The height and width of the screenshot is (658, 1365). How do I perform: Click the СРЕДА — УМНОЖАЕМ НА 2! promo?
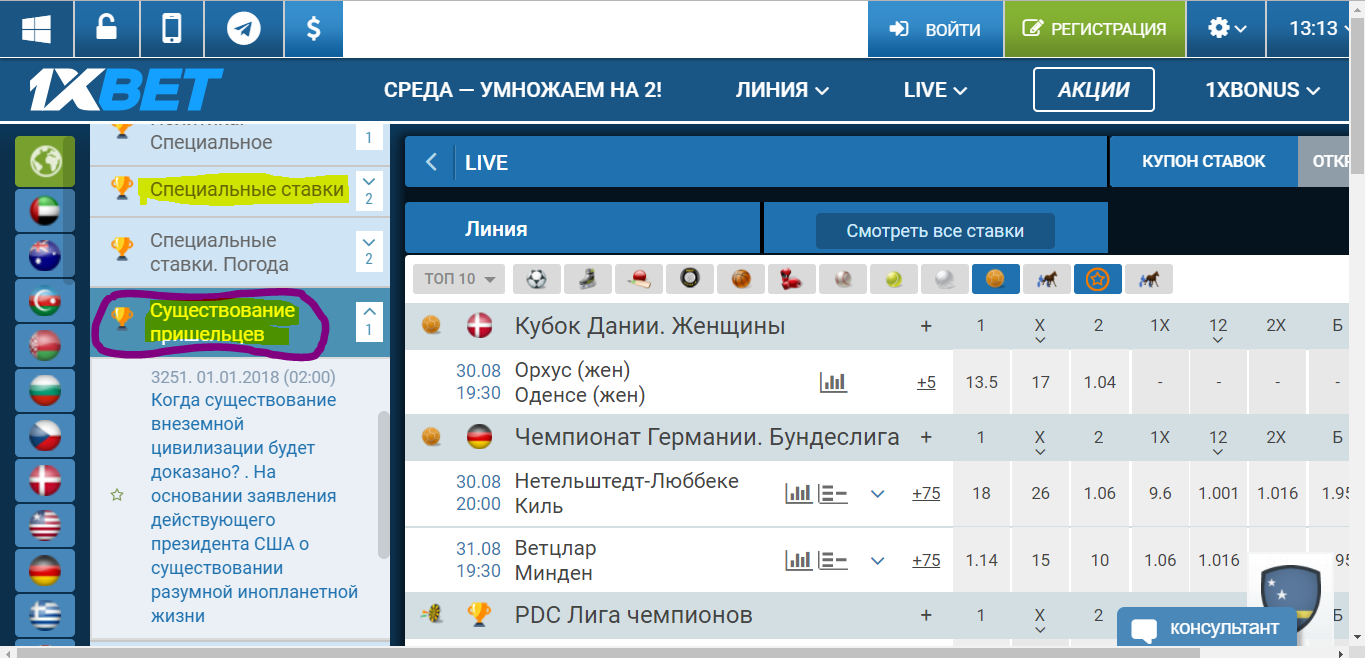[x=523, y=90]
